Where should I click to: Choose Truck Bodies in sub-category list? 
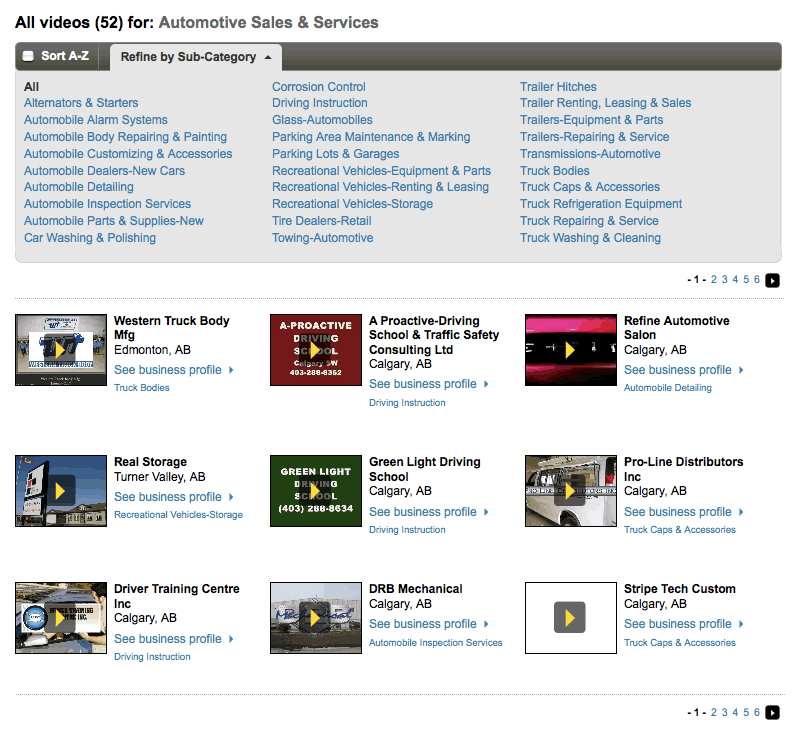555,170
